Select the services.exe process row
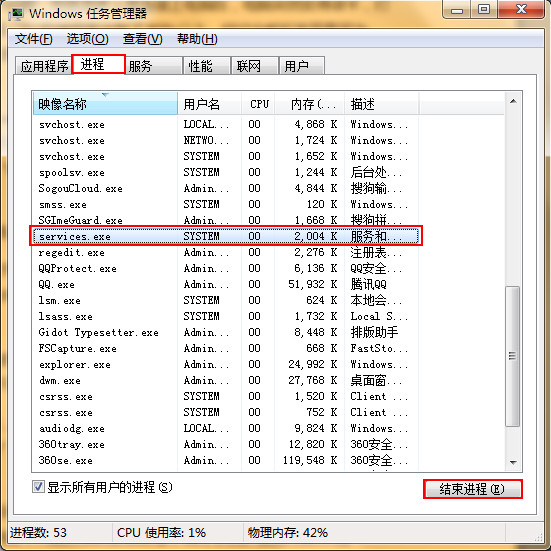This screenshot has height=551, width=551. pos(226,236)
